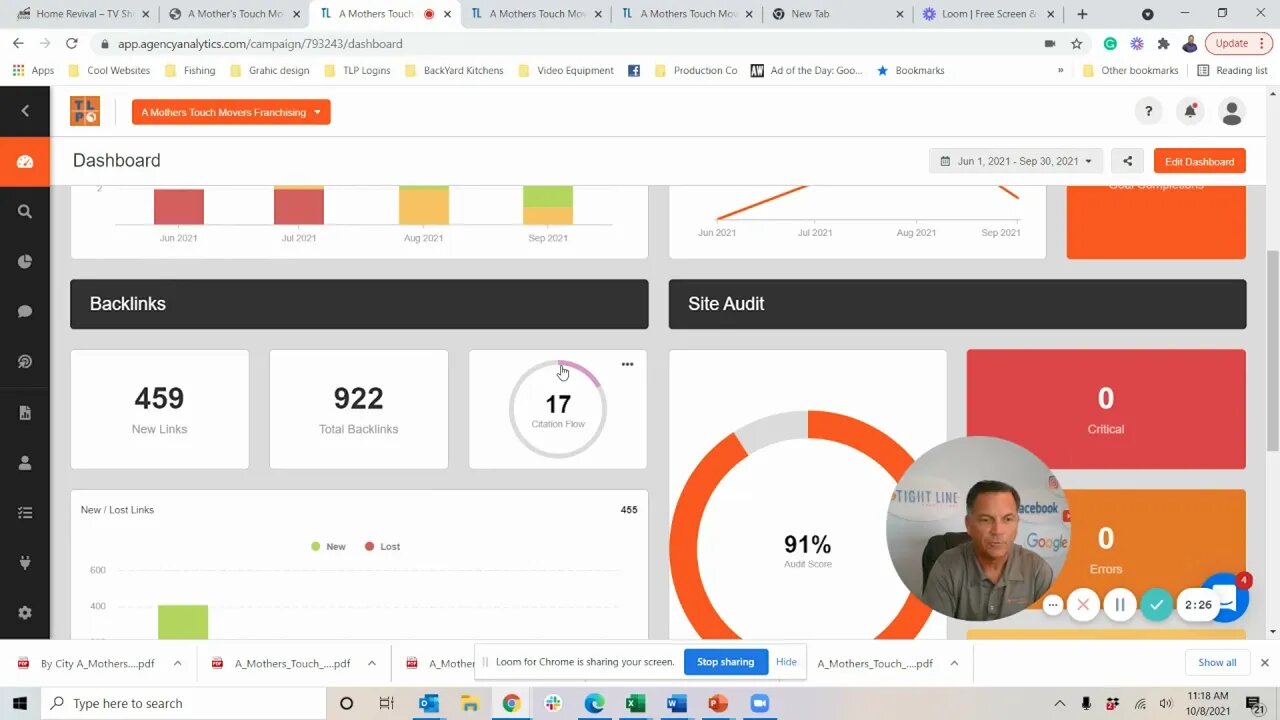This screenshot has width=1280, height=720.
Task: Switch to A Mother's Touch Movers globe tab
Action: click(x=235, y=14)
